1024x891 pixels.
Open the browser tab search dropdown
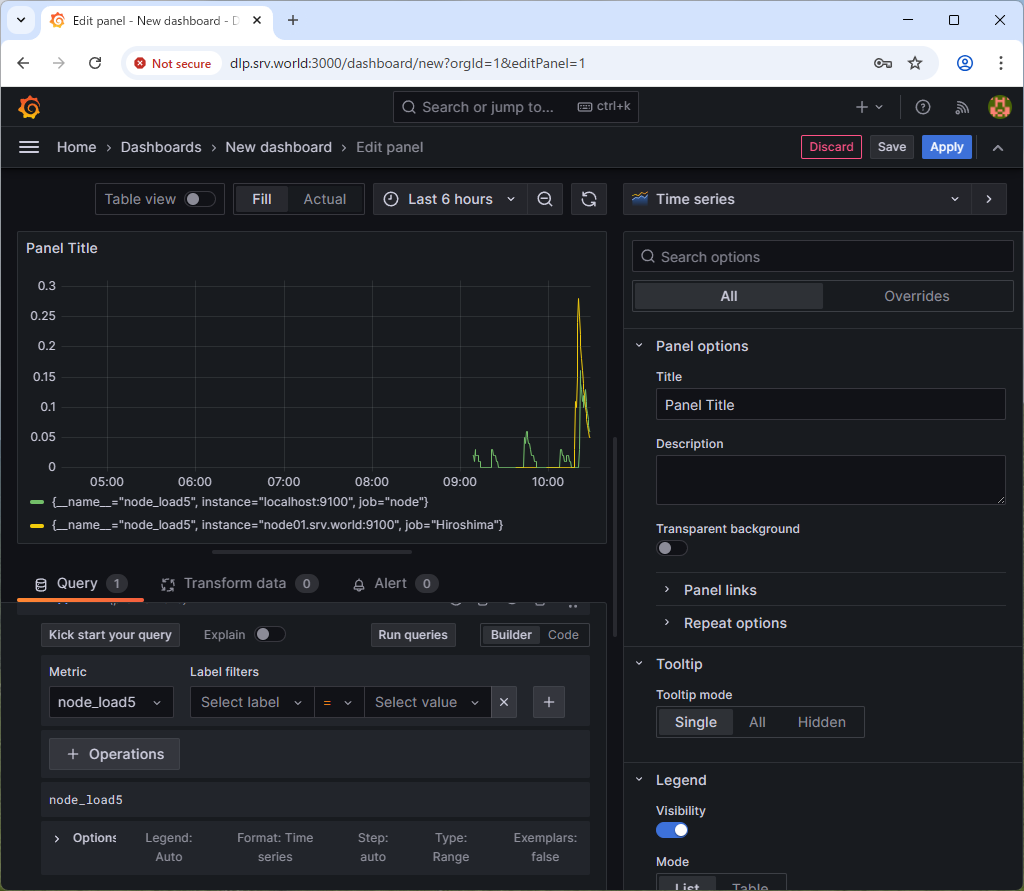pyautogui.click(x=21, y=20)
